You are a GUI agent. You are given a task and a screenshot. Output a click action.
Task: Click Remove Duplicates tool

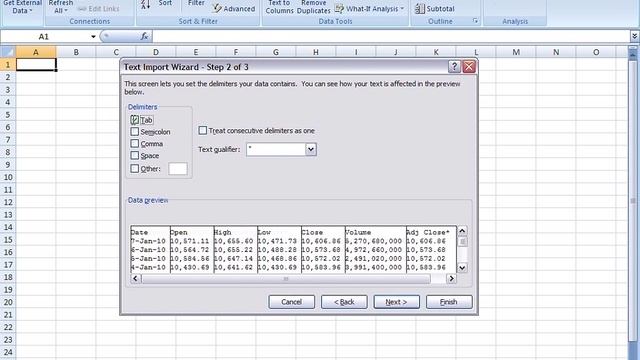tap(313, 7)
